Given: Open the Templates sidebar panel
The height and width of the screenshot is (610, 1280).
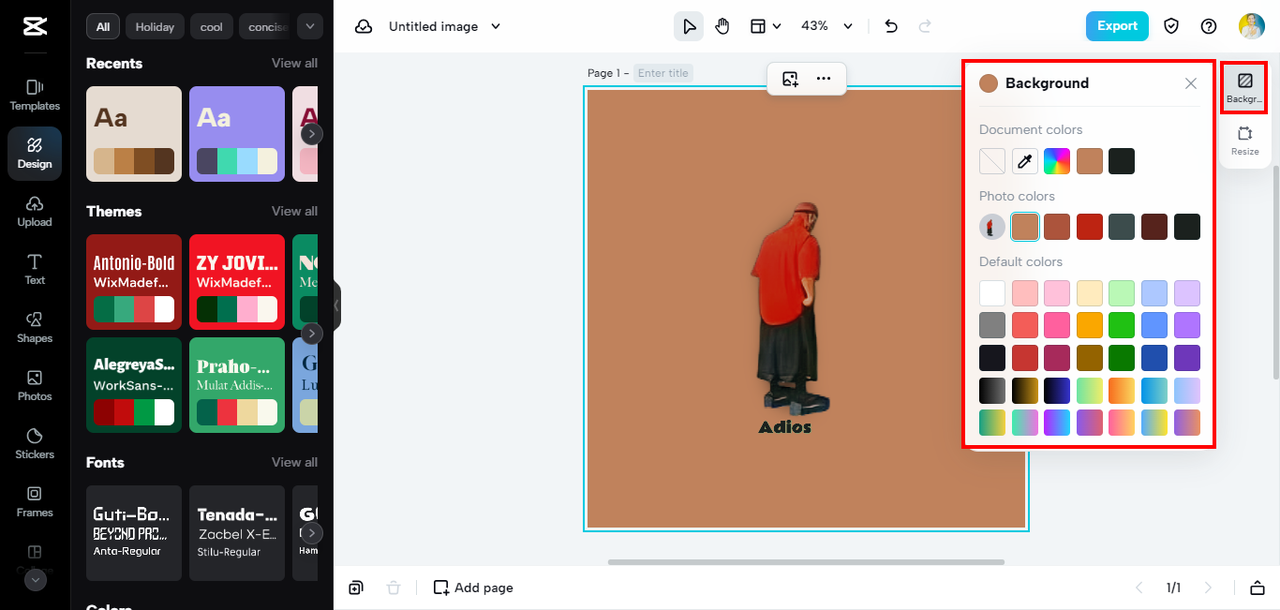Looking at the screenshot, I should 35,95.
